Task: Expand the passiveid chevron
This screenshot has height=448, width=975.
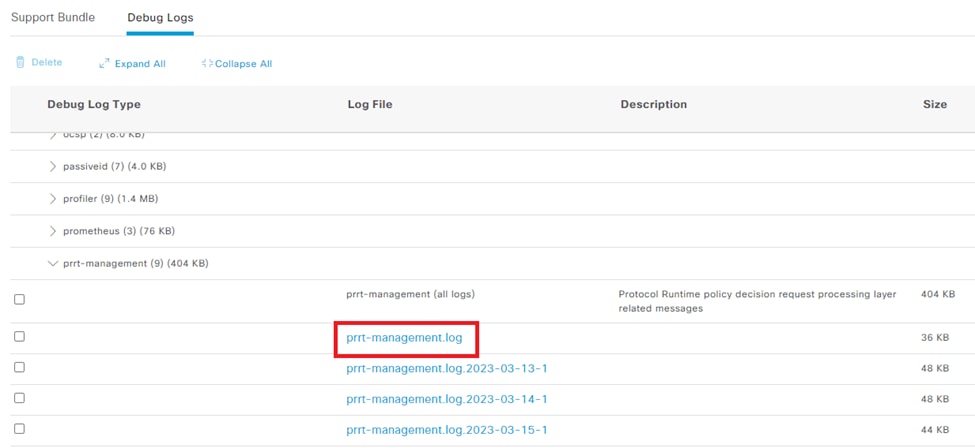Action: pyautogui.click(x=53, y=166)
